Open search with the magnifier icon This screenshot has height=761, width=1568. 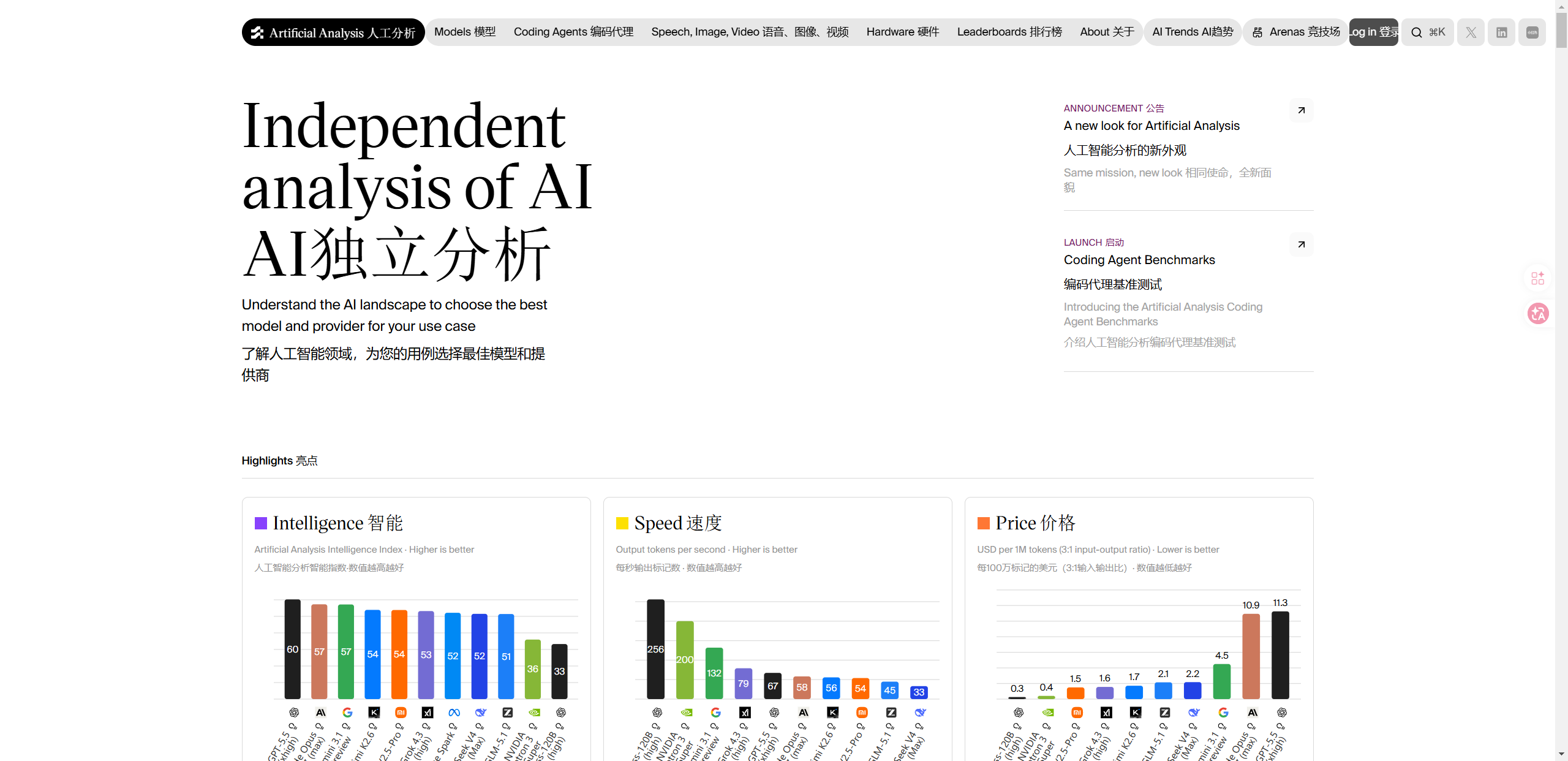point(1417,32)
